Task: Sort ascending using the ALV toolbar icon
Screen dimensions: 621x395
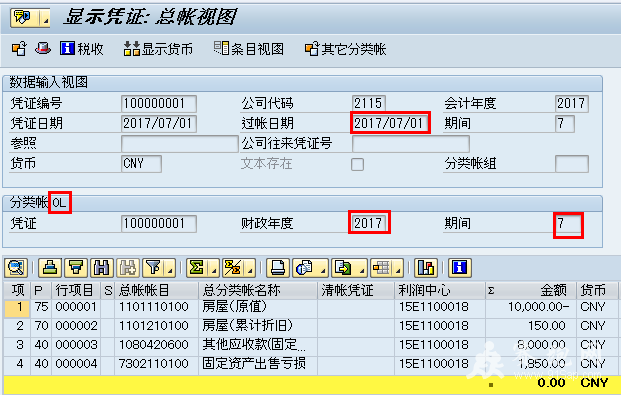Action: tap(50, 268)
